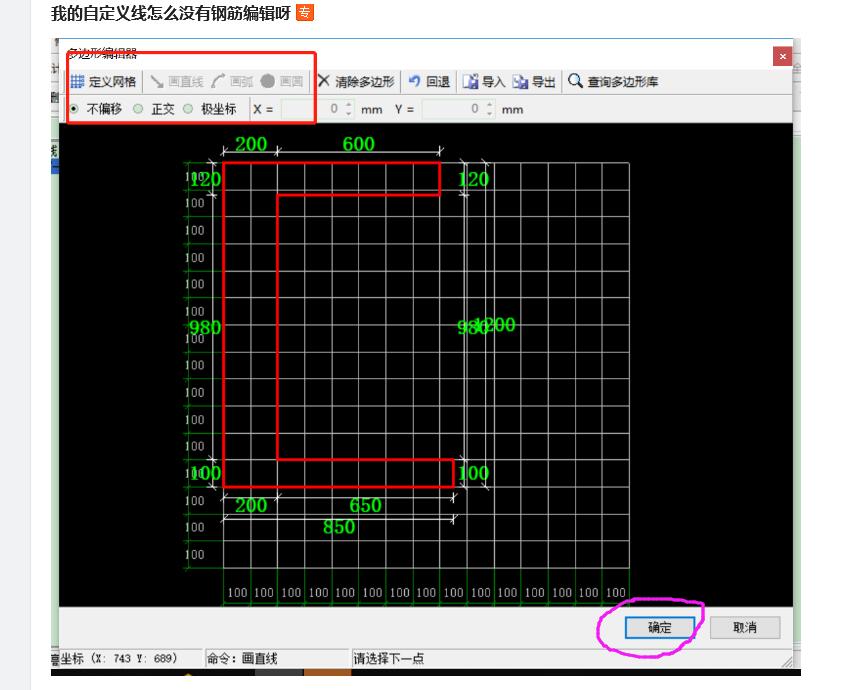Click the question title 我的自定义线怎么没有钢筋编辑呀
Viewport: 855px width, 690px height.
tap(171, 13)
